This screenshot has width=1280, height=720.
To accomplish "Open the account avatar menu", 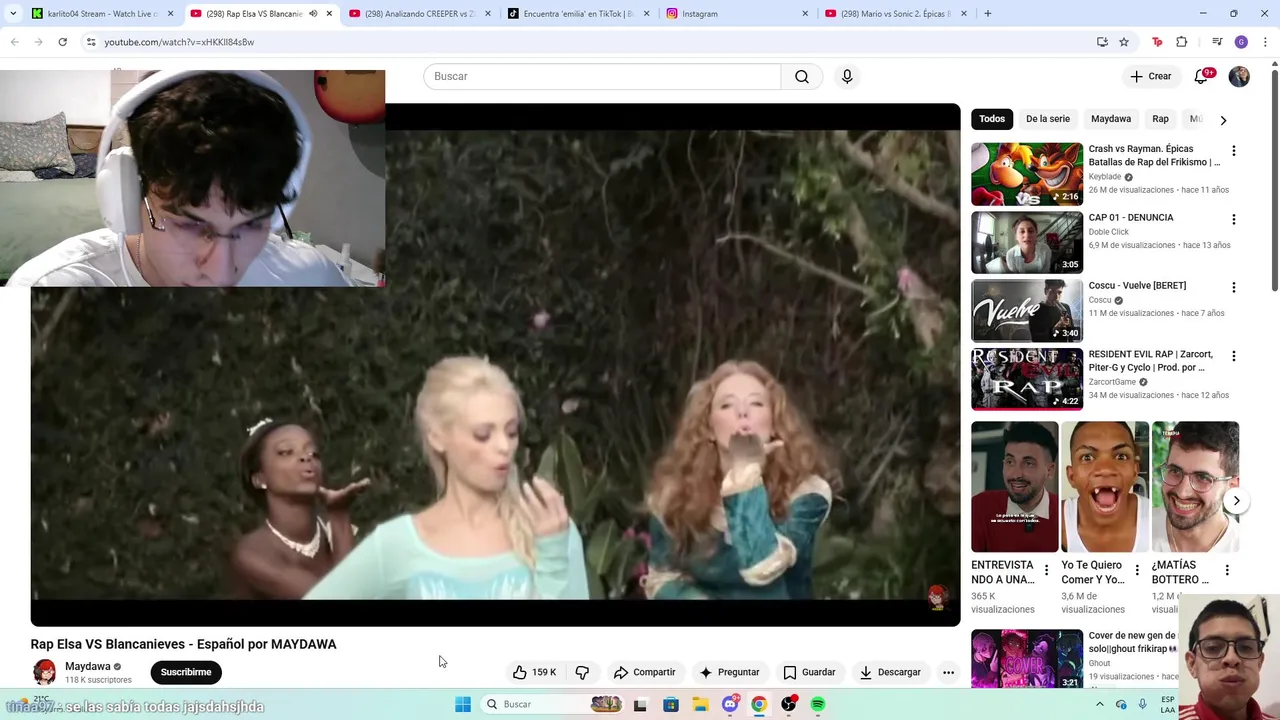I will point(1239,76).
